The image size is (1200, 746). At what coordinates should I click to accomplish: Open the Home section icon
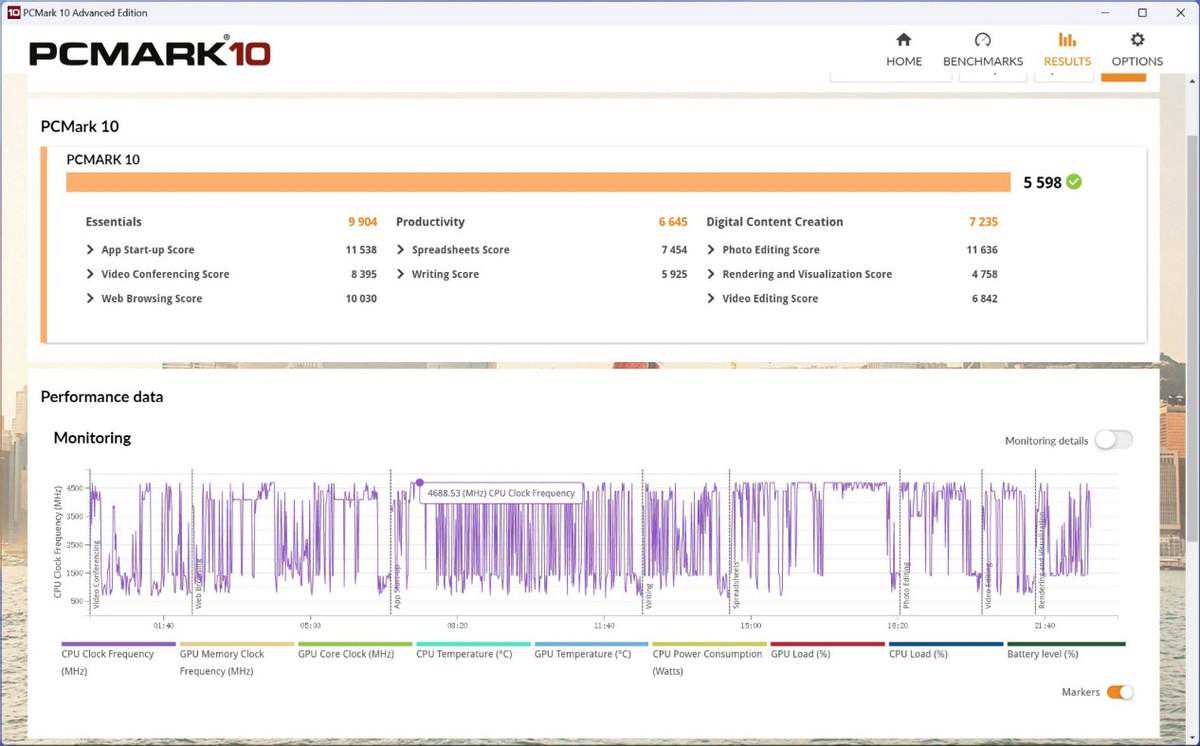click(x=903, y=40)
